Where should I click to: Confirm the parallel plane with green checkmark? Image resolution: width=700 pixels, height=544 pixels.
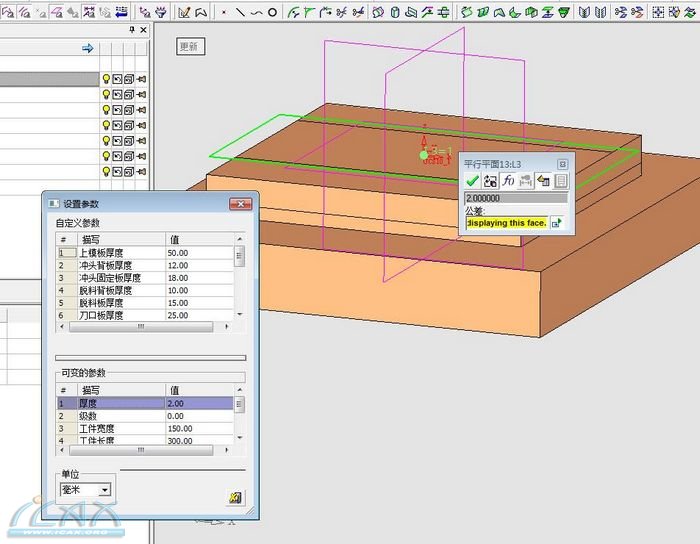(x=472, y=181)
